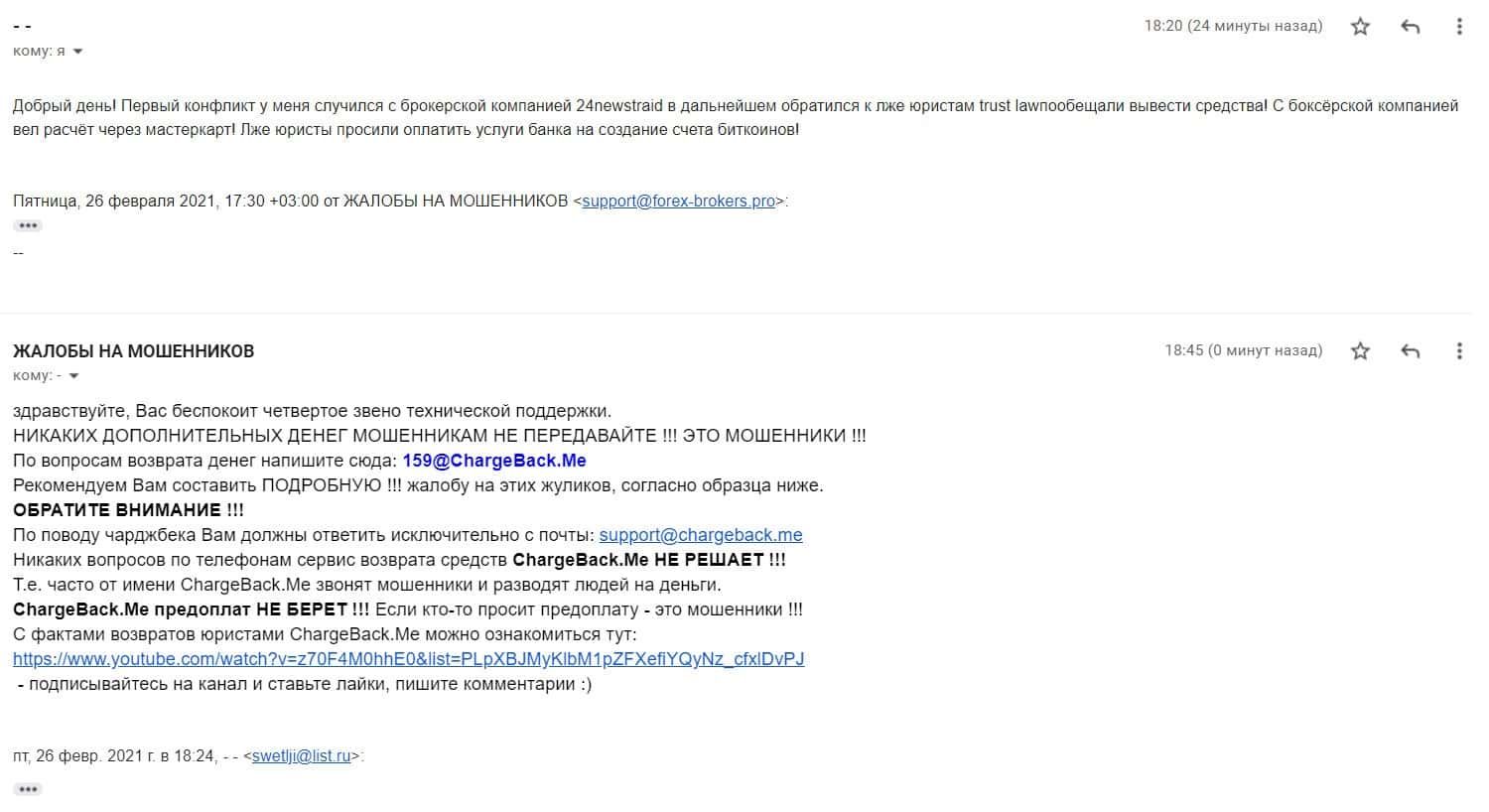Show trimmed content in second email
Viewport: 1489px width, 812px height.
click(28, 789)
